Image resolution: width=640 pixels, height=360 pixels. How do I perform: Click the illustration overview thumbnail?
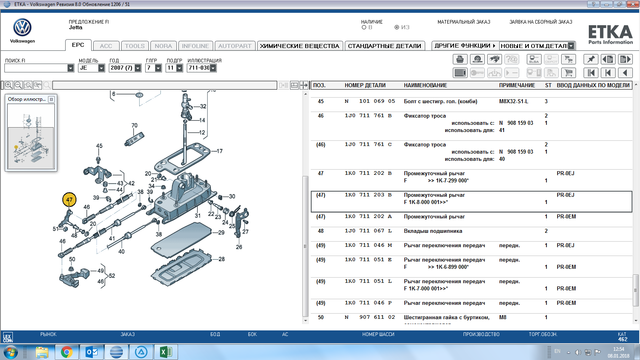[31, 136]
